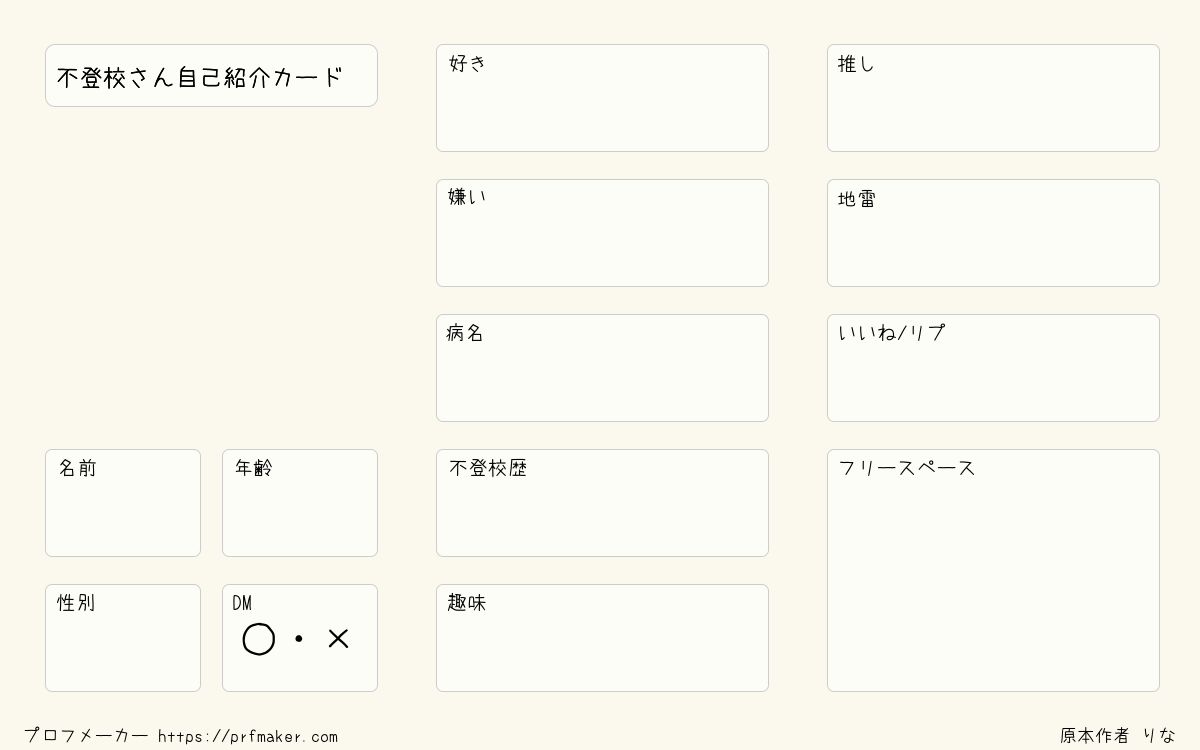Click the 不登校さん自己紹介カード title box

211,75
